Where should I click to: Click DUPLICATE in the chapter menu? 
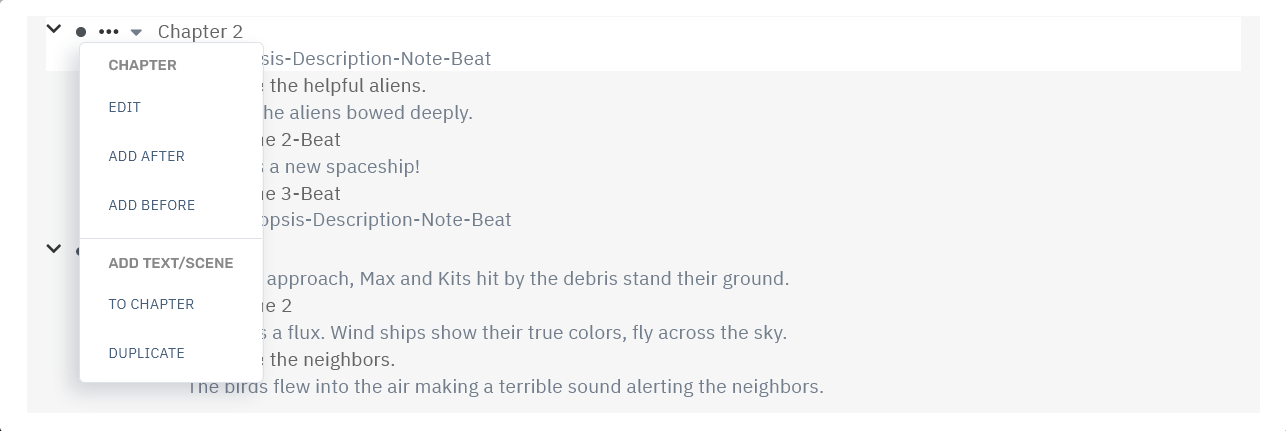click(x=147, y=353)
